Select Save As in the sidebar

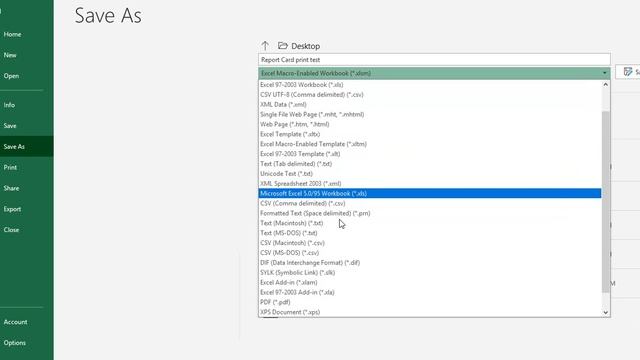click(x=27, y=147)
